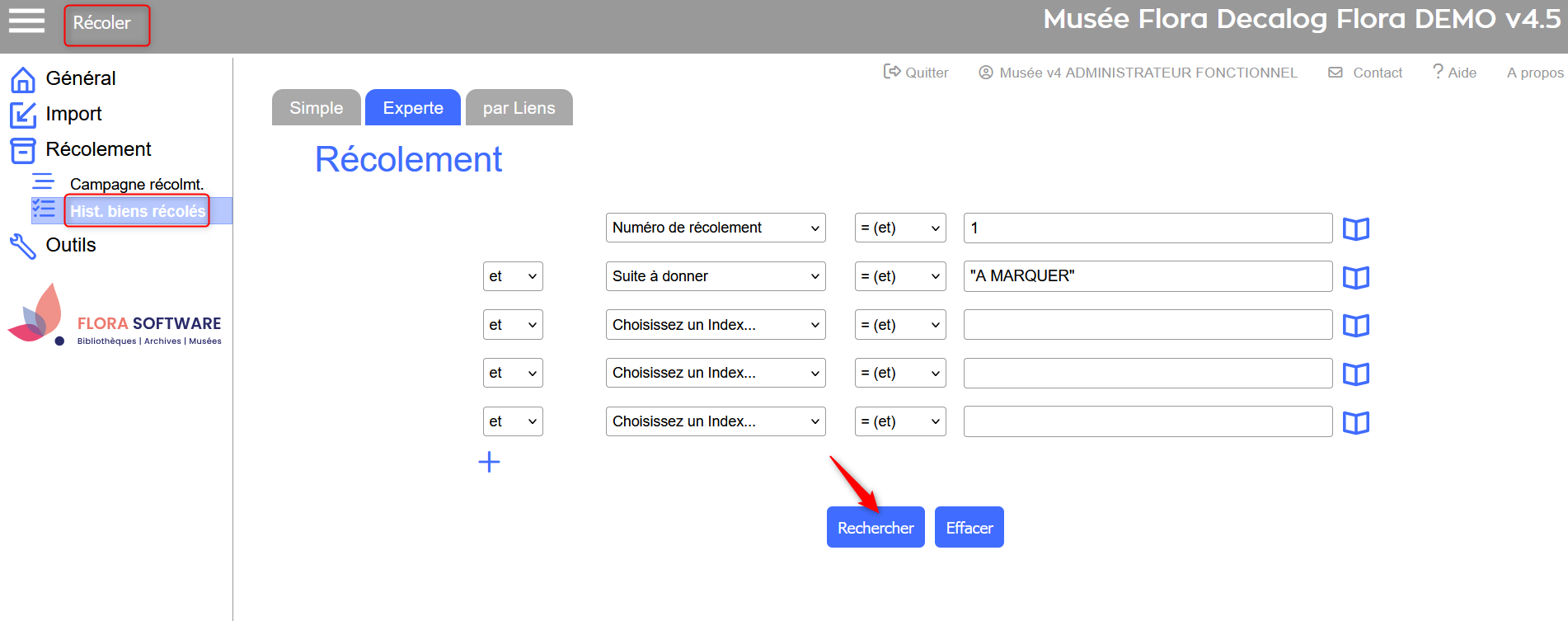The height and width of the screenshot is (621, 1568).
Task: Open the "= (et)" comparator on first row
Action: 899,228
